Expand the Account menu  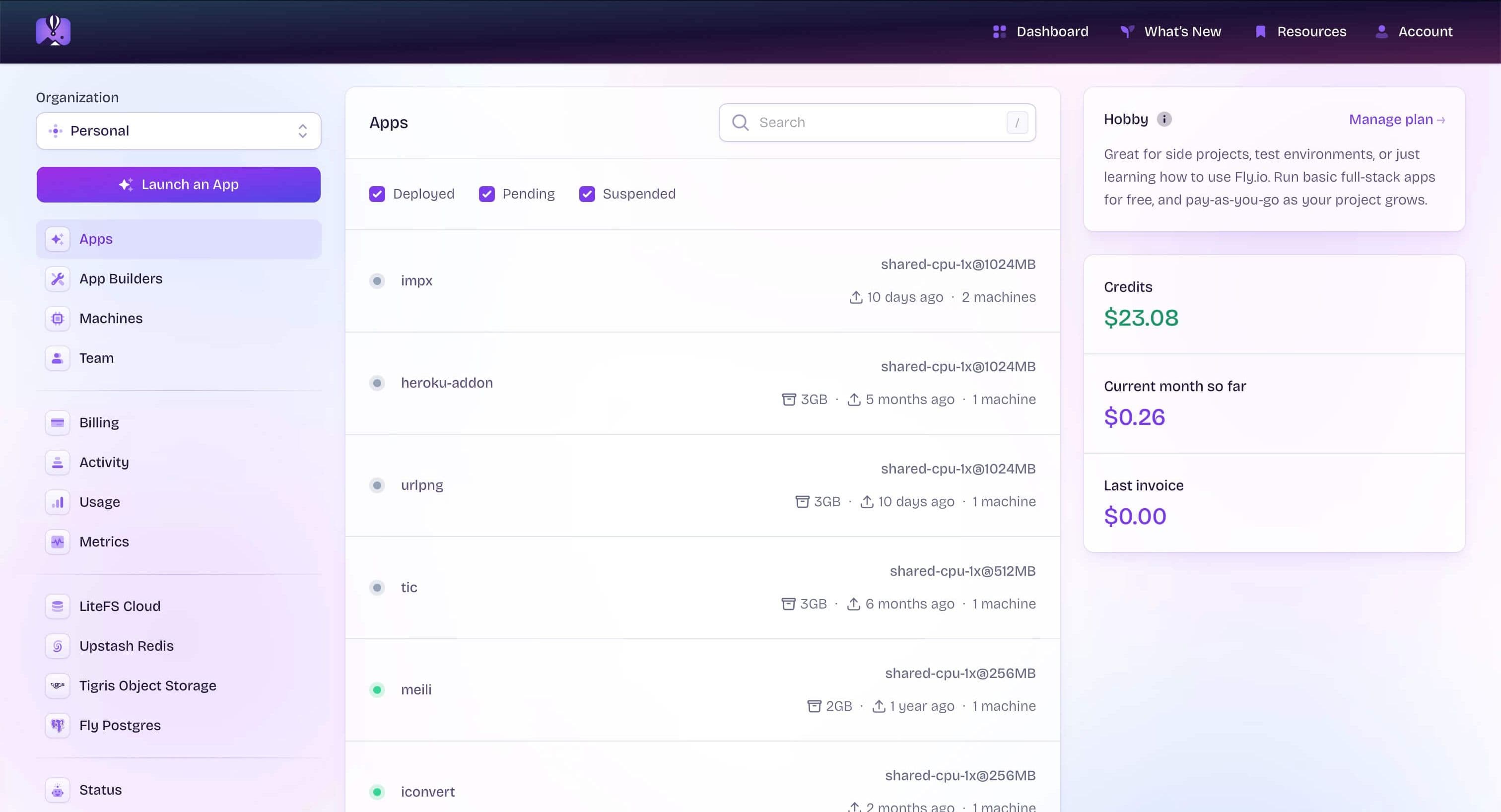coord(1415,31)
